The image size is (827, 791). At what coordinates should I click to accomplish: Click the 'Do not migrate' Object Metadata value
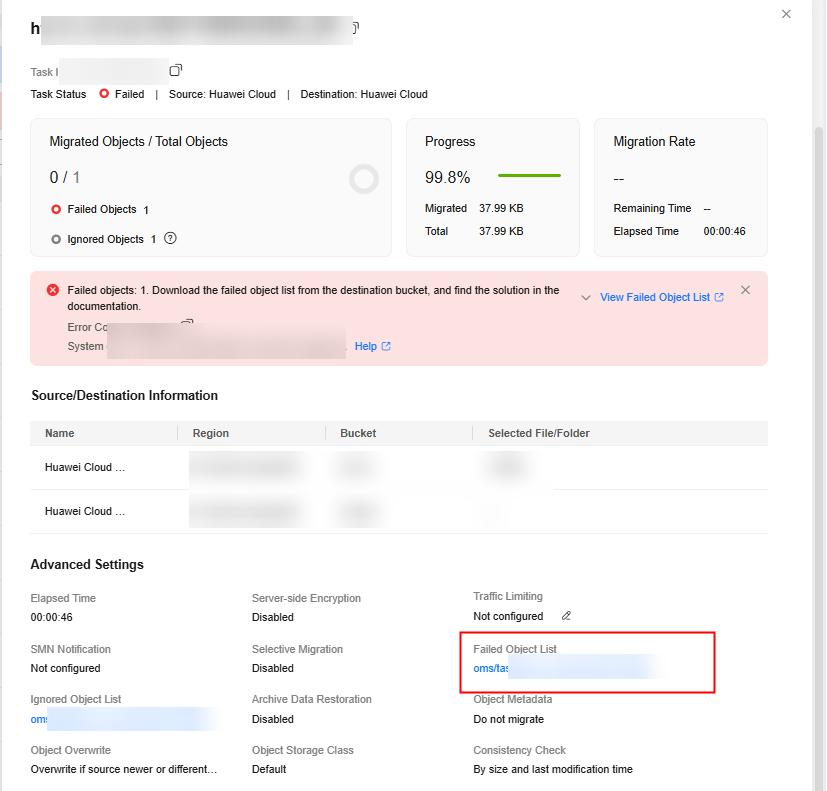(508, 719)
